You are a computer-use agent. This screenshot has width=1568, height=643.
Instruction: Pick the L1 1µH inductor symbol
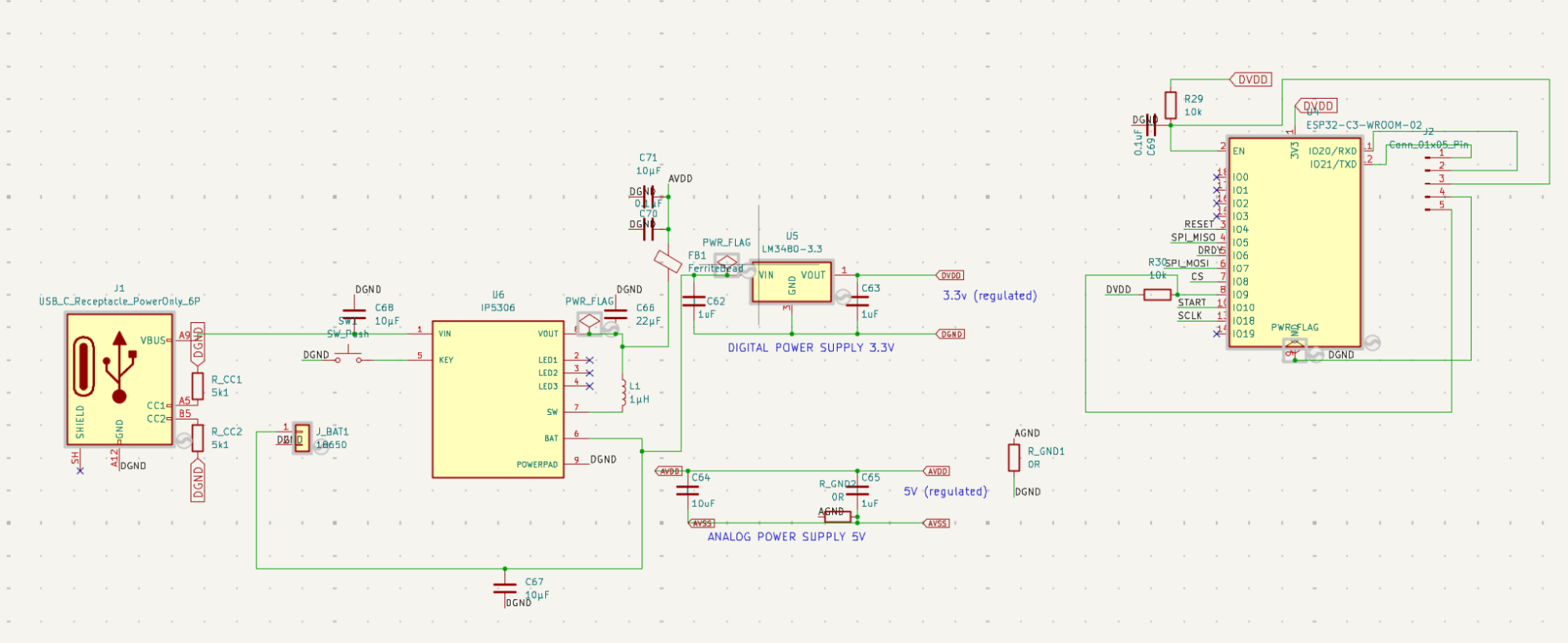tap(624, 393)
